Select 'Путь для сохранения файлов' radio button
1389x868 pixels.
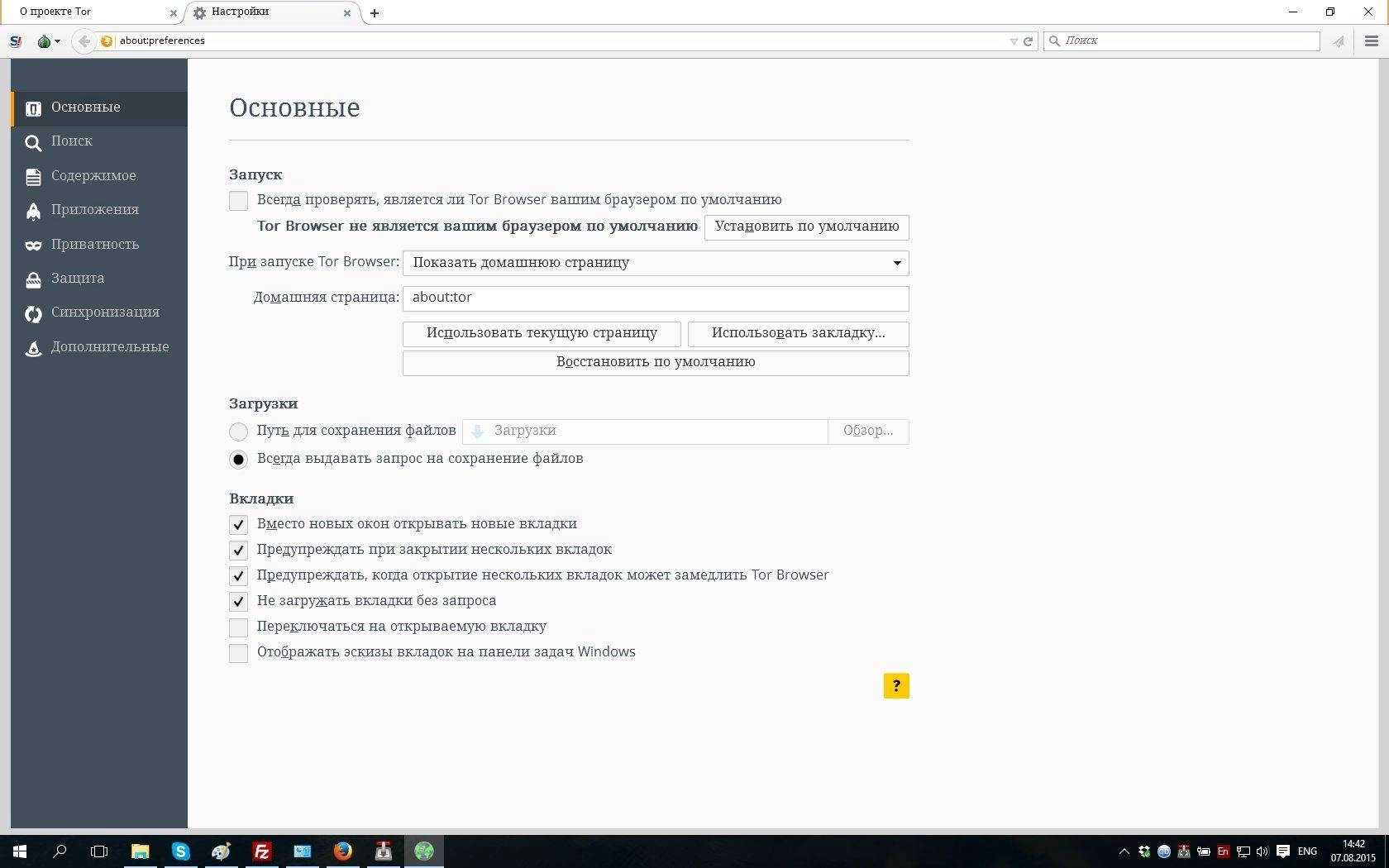point(238,432)
